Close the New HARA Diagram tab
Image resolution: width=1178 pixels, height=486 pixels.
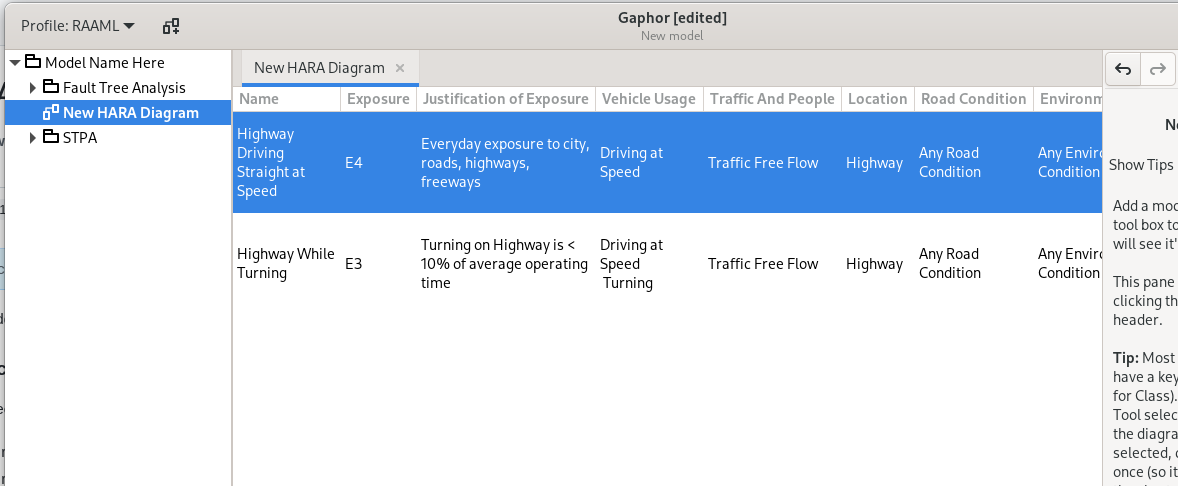click(x=400, y=68)
